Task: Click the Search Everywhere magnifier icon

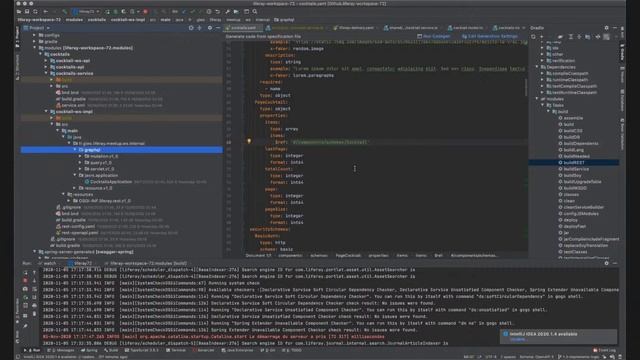Action: click(255, 11)
